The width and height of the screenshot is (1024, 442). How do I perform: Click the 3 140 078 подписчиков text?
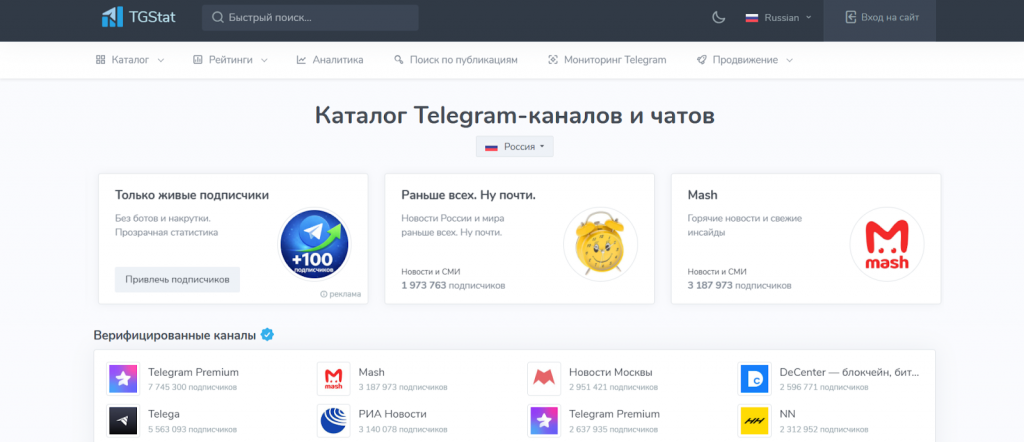[403, 430]
